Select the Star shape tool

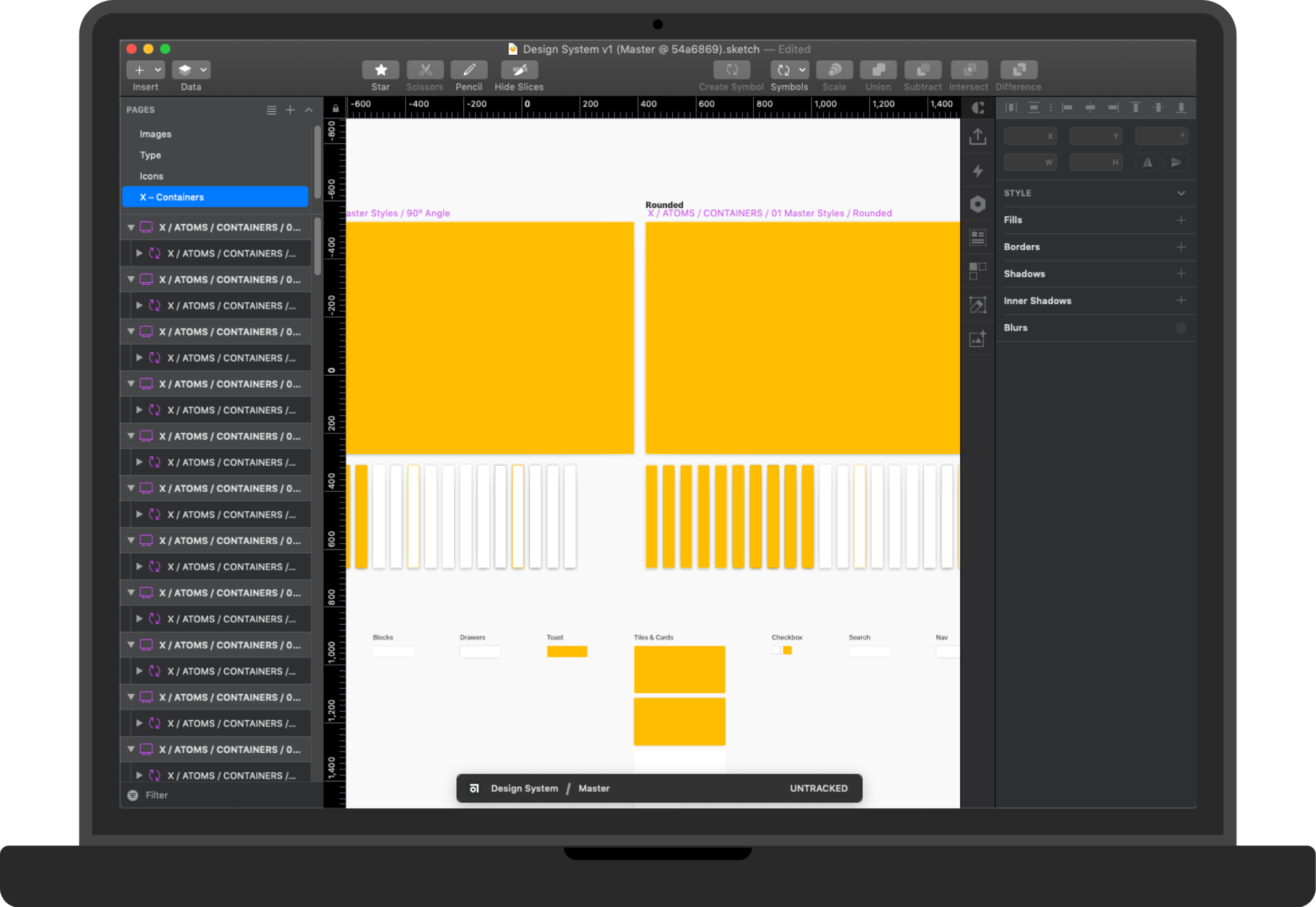380,70
